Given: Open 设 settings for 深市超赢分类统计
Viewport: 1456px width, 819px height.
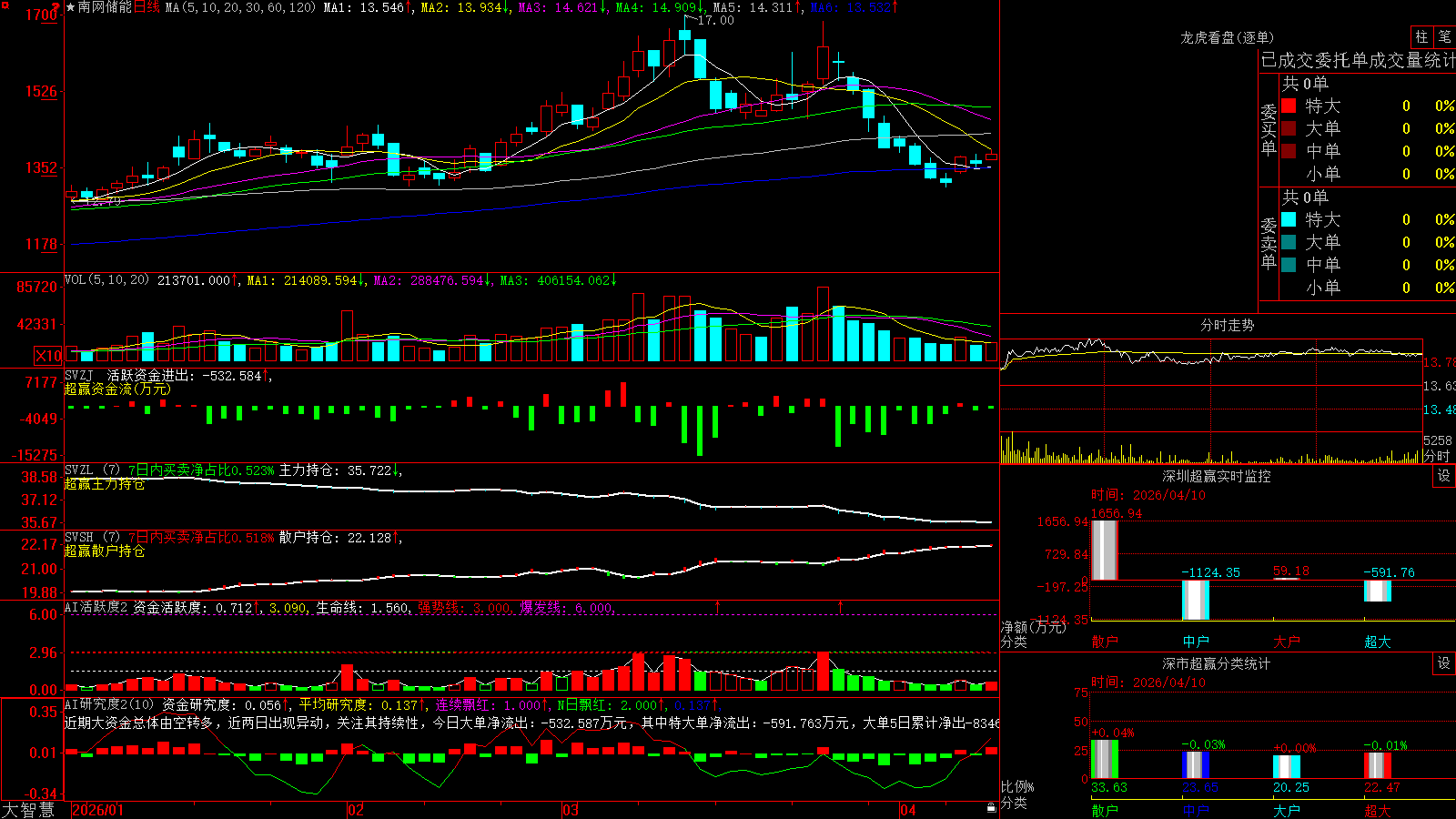Looking at the screenshot, I should pos(1444,663).
